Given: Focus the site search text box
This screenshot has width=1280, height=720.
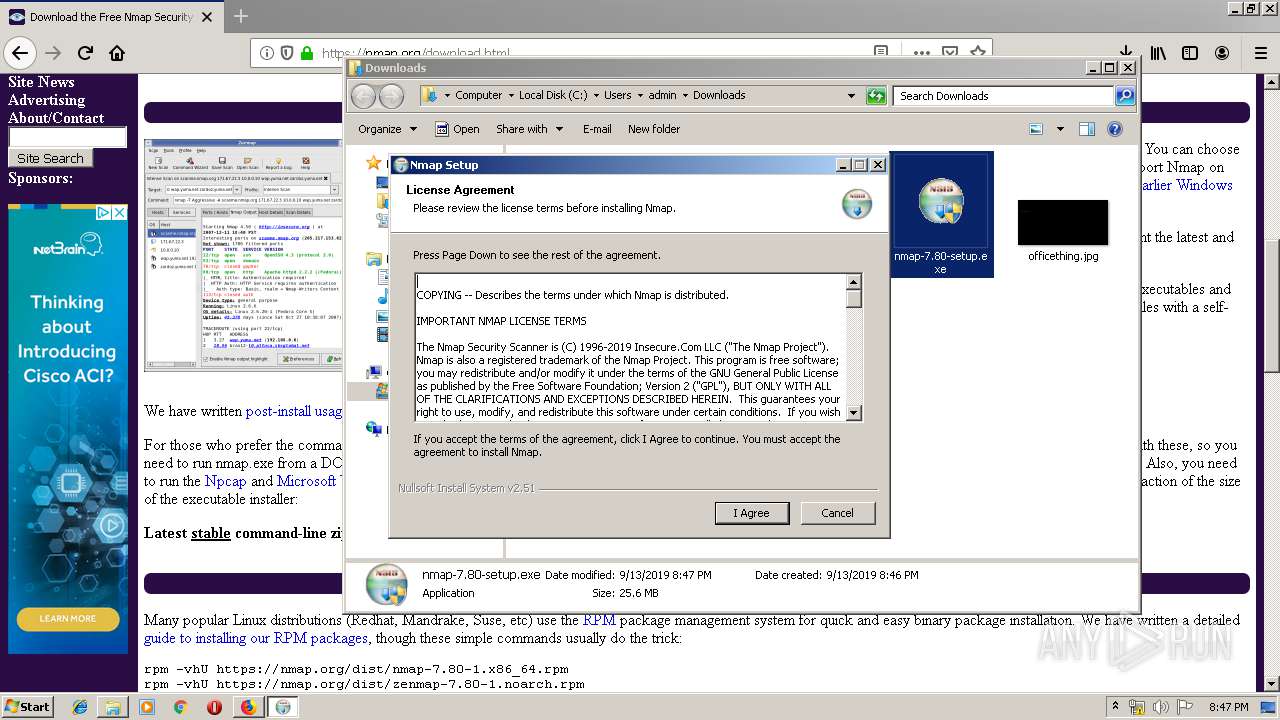Looking at the screenshot, I should [68, 137].
